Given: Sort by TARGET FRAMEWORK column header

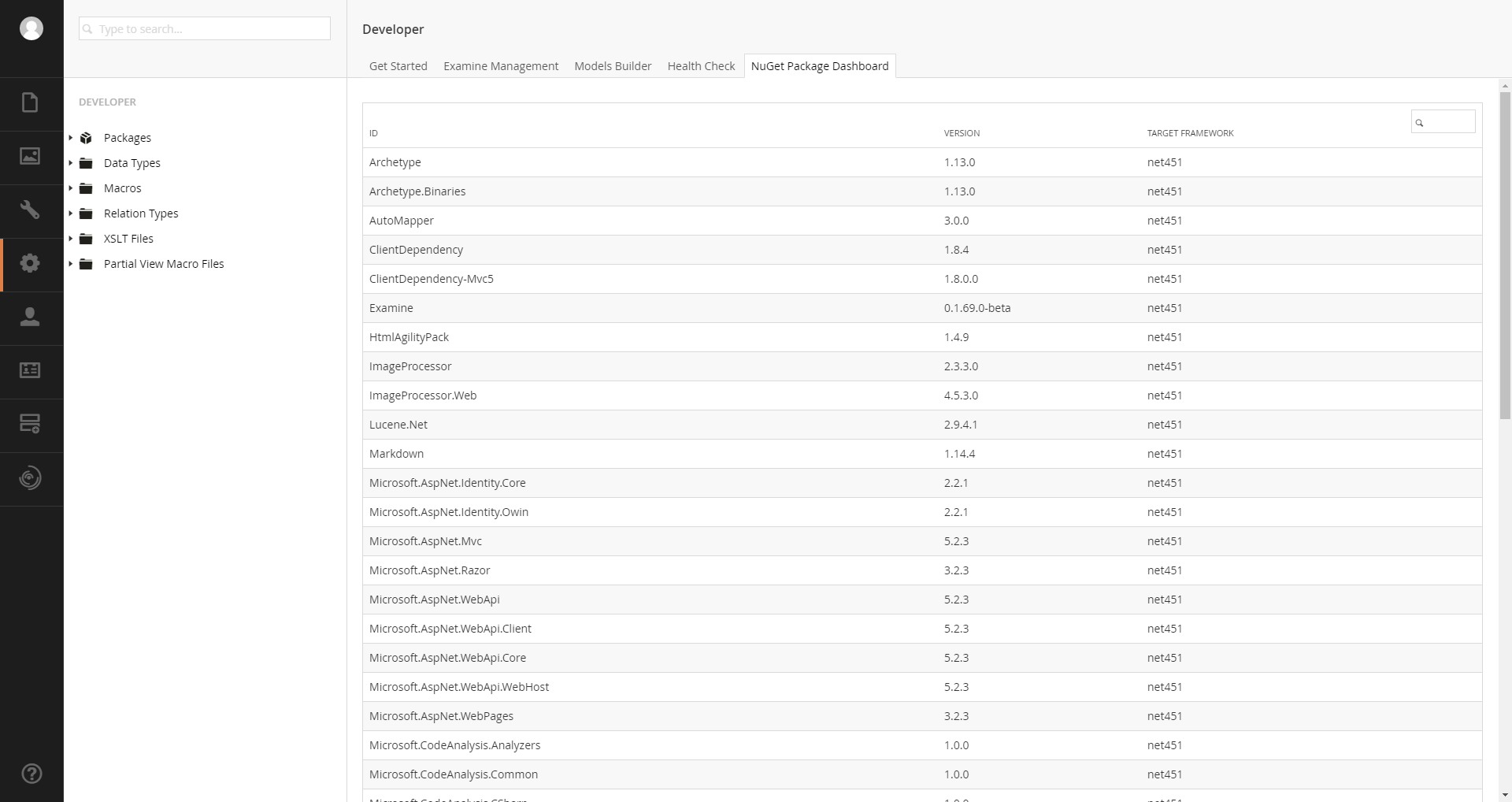Looking at the screenshot, I should tap(1190, 133).
